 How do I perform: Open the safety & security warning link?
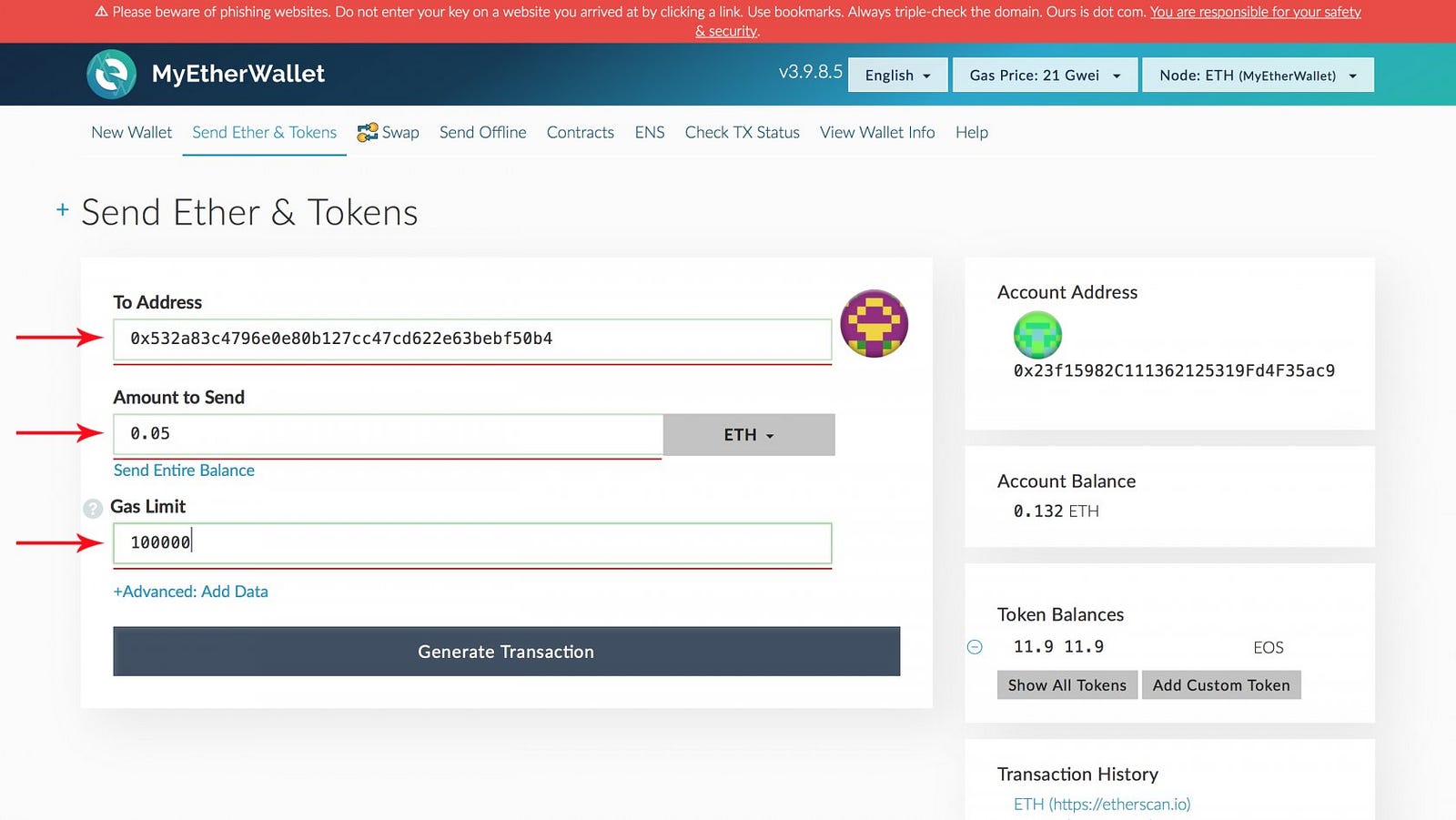1256,12
